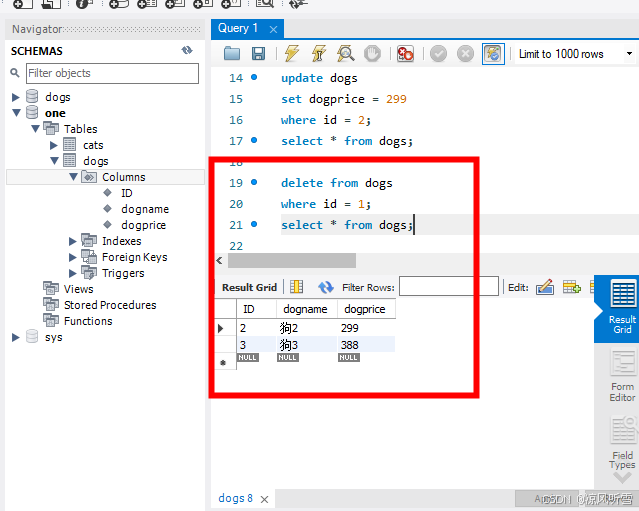The width and height of the screenshot is (639, 511).
Task: Select the cell with value 299
Action: pos(366,328)
